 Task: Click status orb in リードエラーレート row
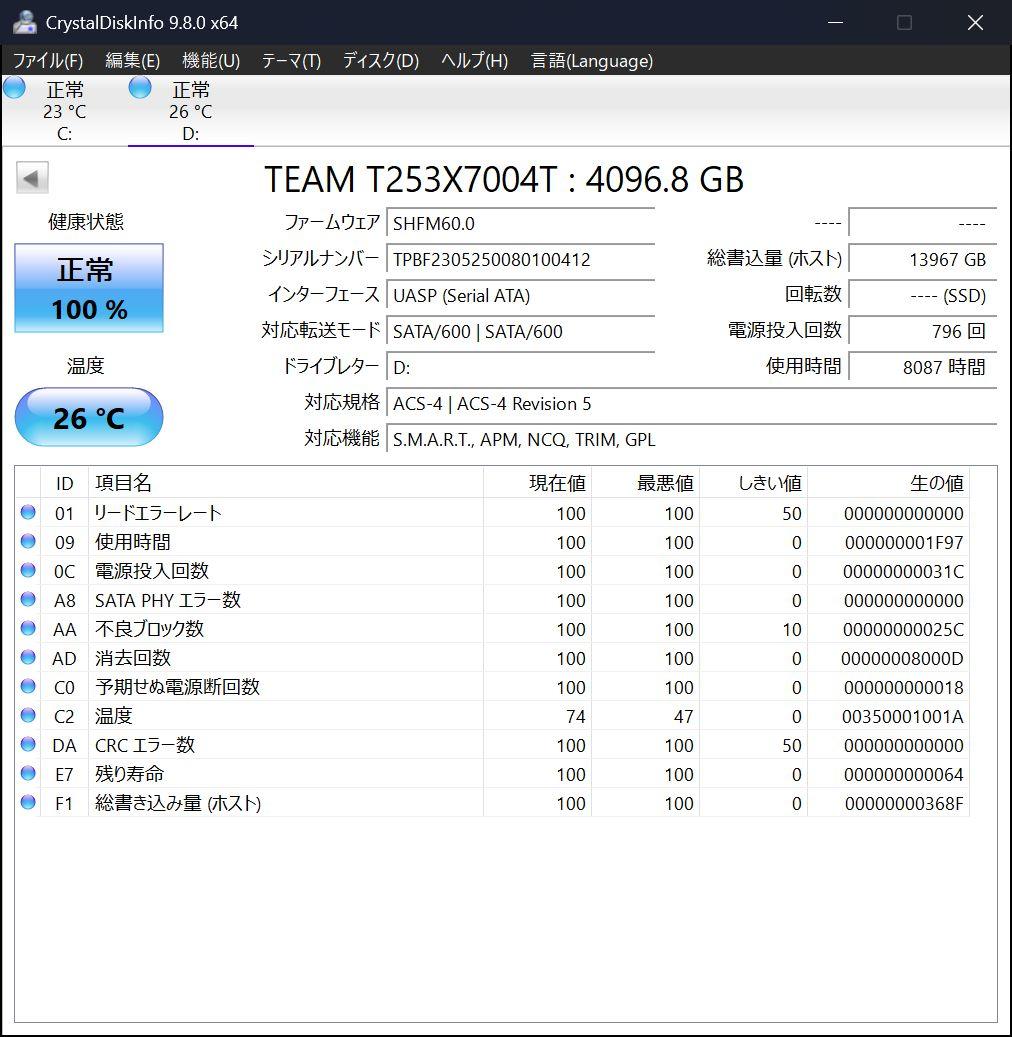tap(28, 512)
